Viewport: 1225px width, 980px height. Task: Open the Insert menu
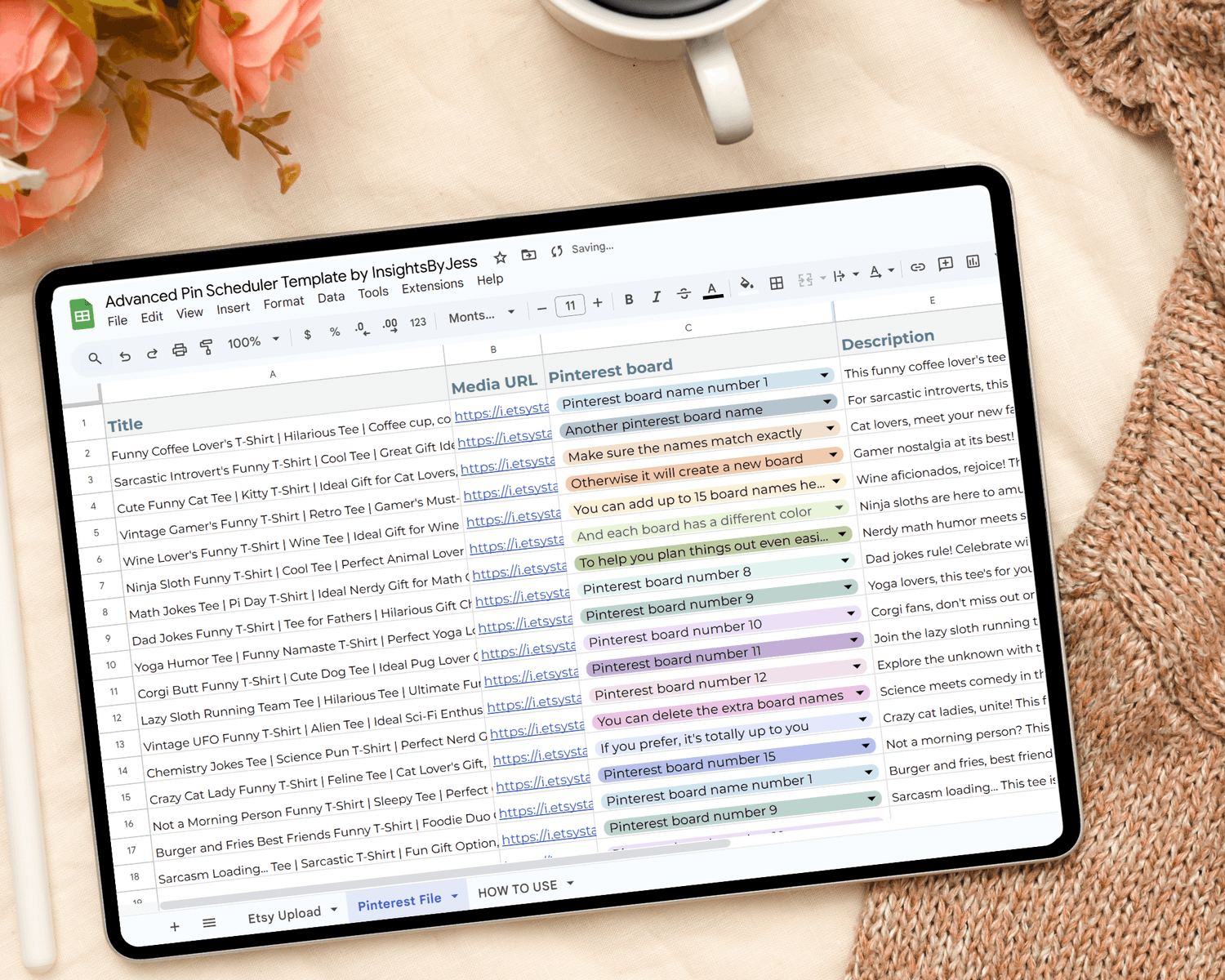click(234, 308)
